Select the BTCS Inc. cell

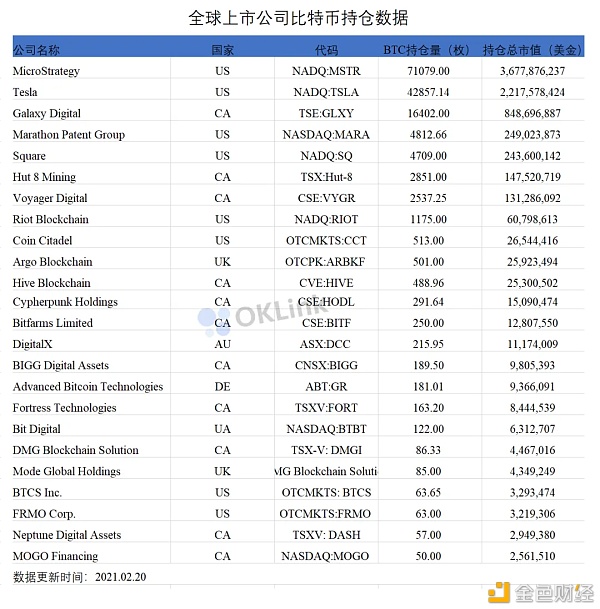click(37, 492)
